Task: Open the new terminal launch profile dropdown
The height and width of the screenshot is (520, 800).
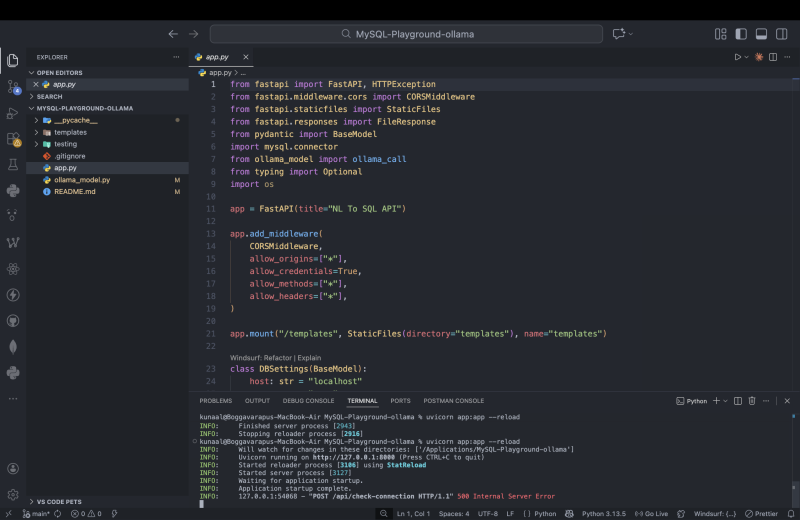Action: pos(727,401)
